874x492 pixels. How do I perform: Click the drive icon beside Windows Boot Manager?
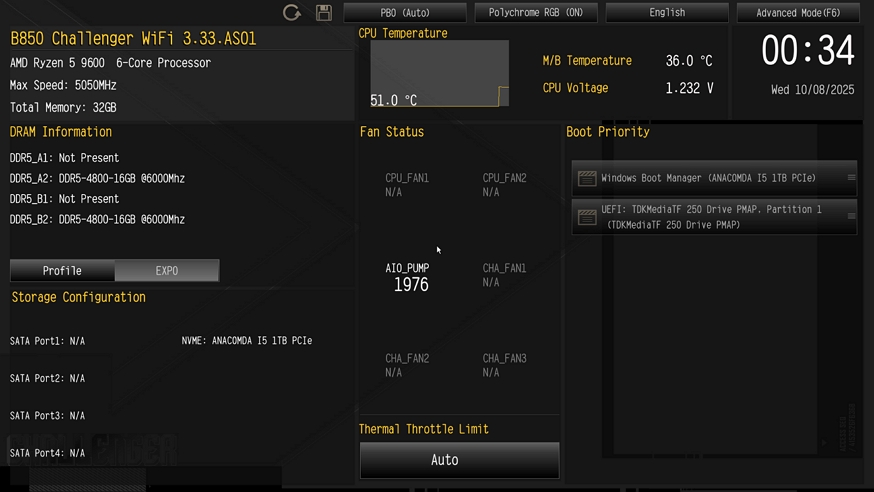[x=587, y=178]
